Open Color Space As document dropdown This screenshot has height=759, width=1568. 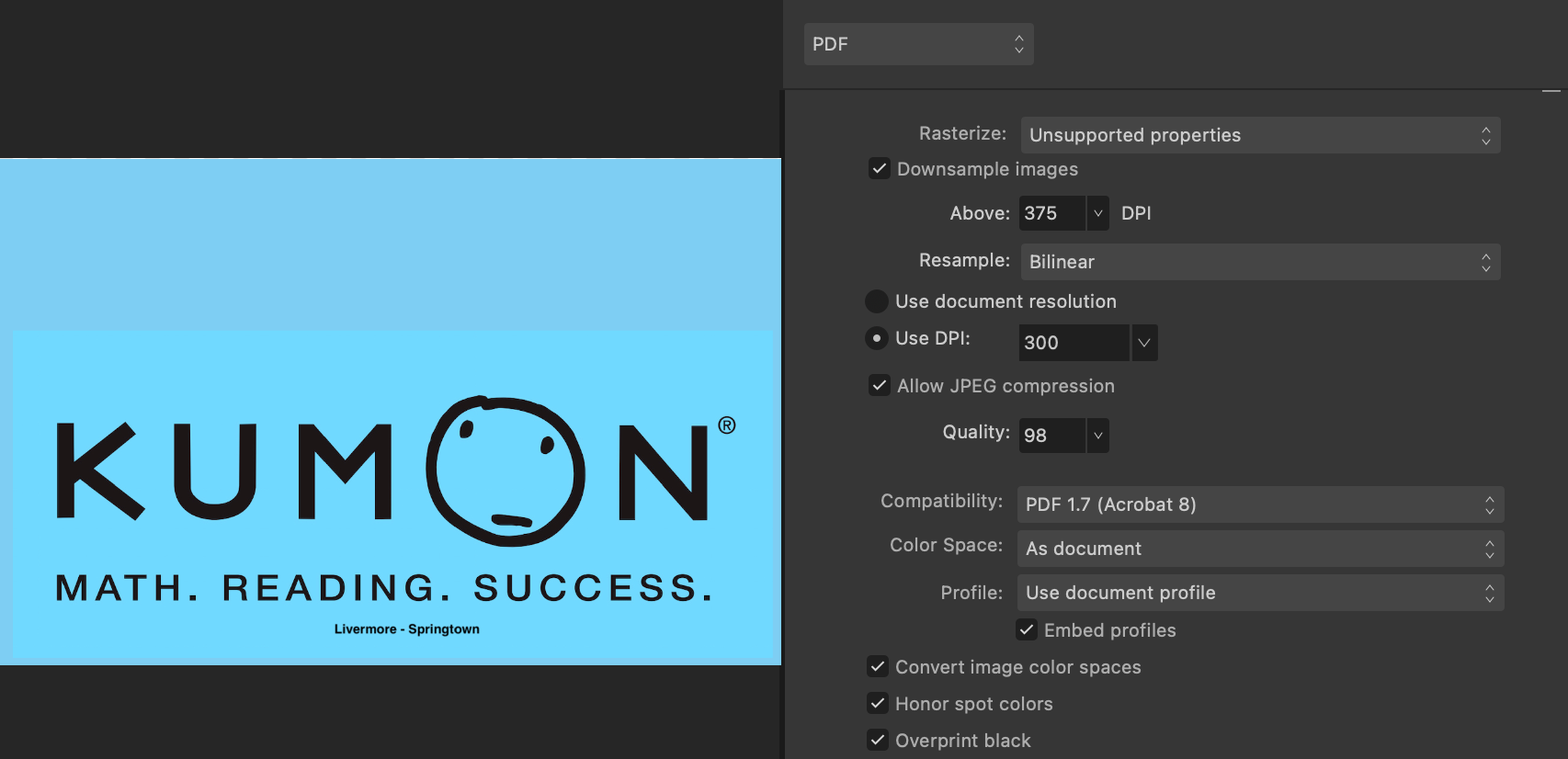(x=1260, y=549)
